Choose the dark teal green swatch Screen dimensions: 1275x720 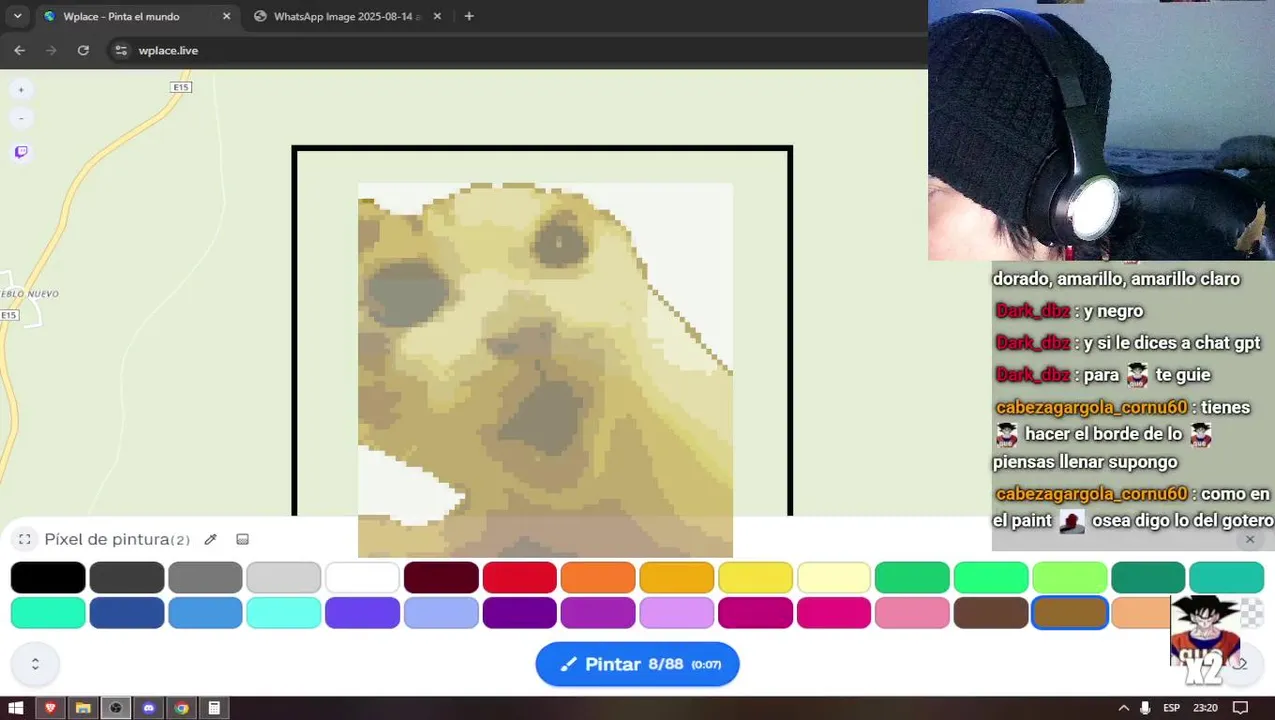click(1148, 577)
